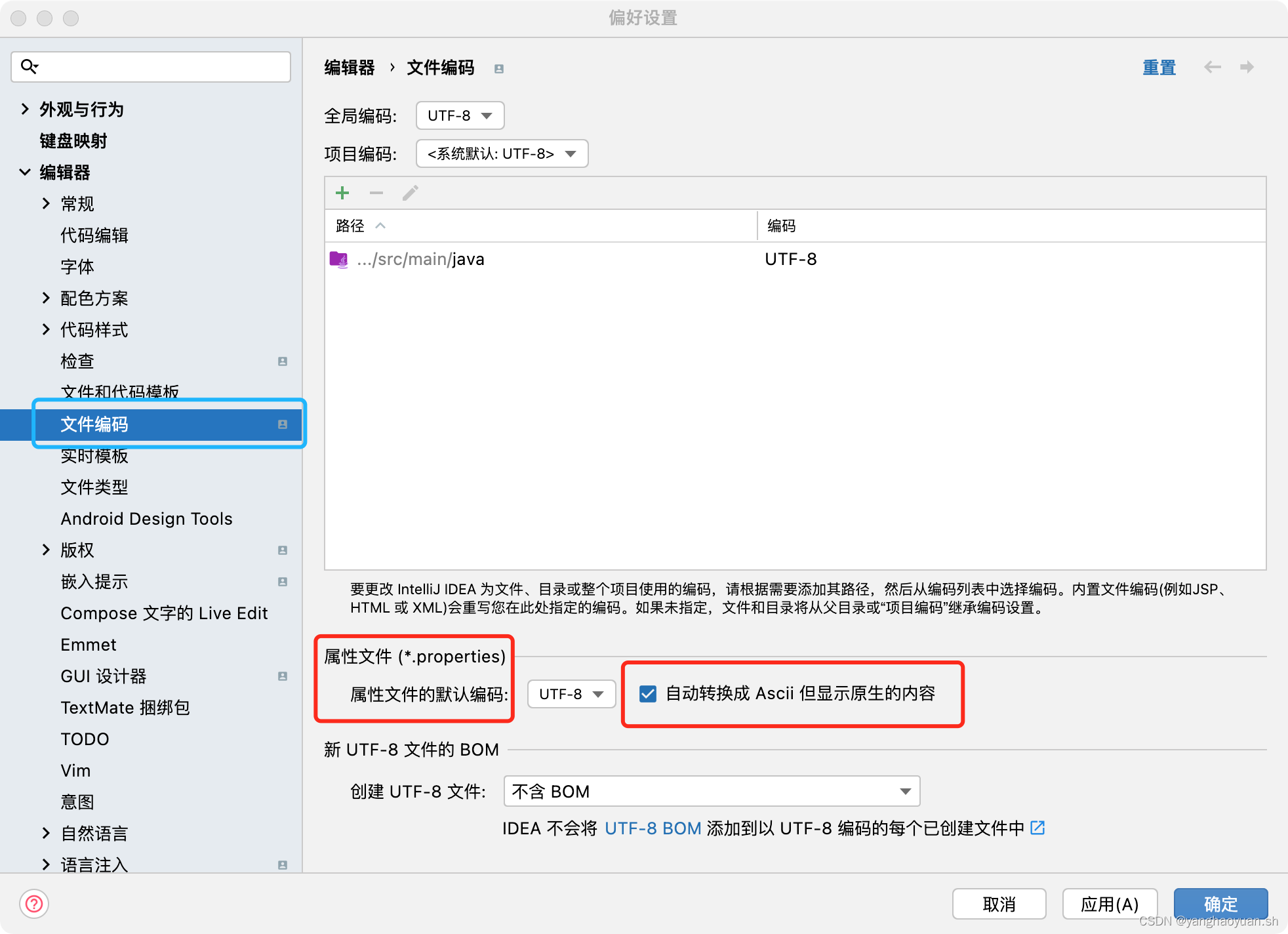Viewport: 1288px width, 934px height.
Task: Expand the 常规 tree node
Action: point(46,203)
